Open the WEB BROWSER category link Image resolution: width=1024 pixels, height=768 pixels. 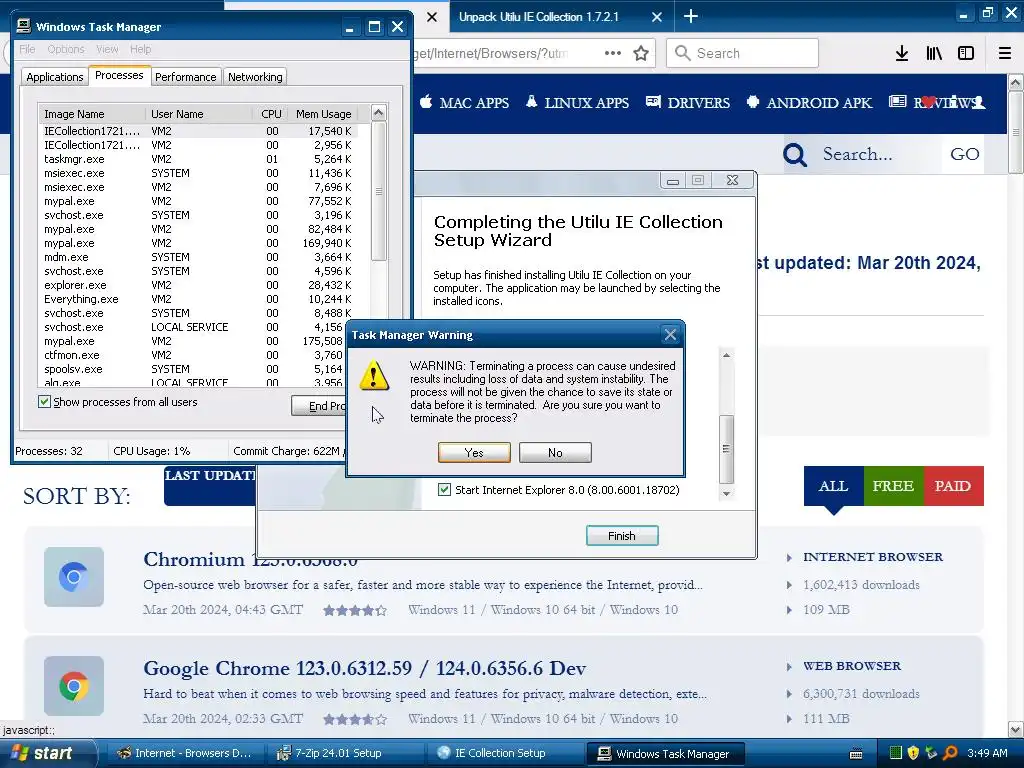(x=852, y=666)
